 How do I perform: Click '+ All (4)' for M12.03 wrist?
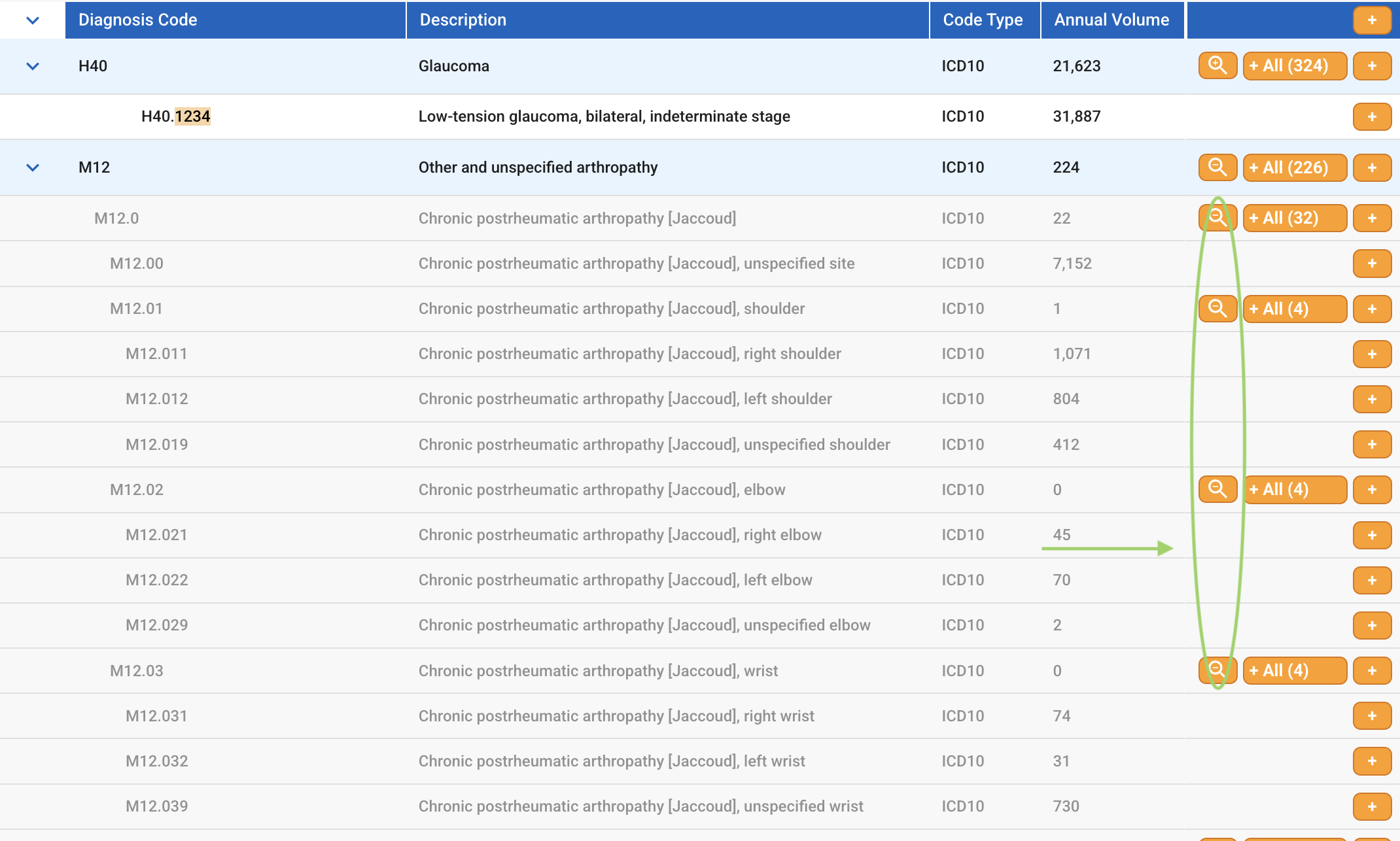(x=1295, y=670)
